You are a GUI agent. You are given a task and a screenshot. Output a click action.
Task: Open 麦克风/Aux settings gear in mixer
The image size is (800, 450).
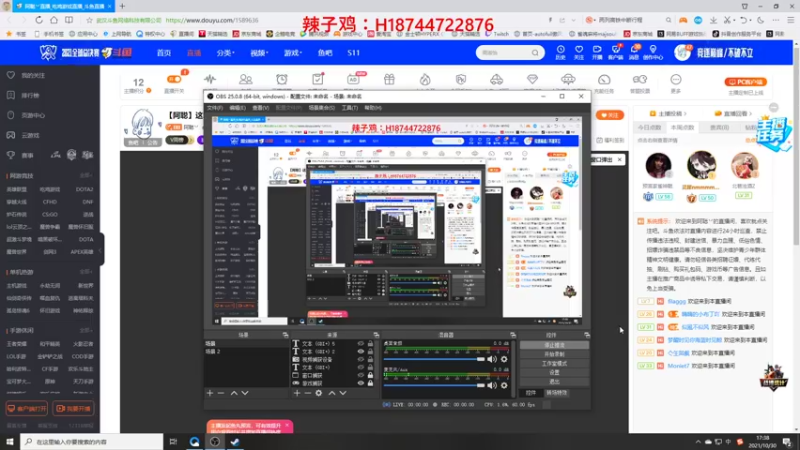504,385
